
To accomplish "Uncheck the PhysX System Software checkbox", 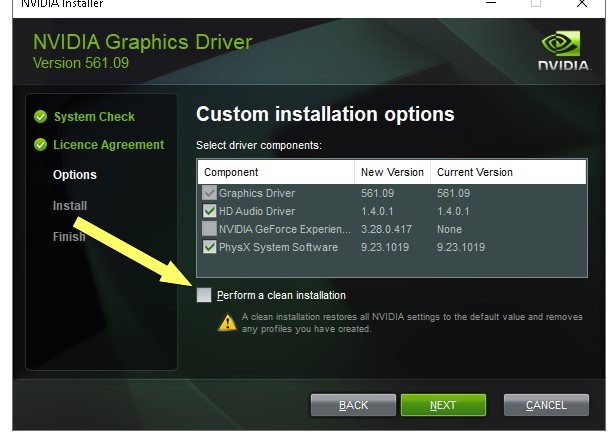I will pyautogui.click(x=209, y=247).
